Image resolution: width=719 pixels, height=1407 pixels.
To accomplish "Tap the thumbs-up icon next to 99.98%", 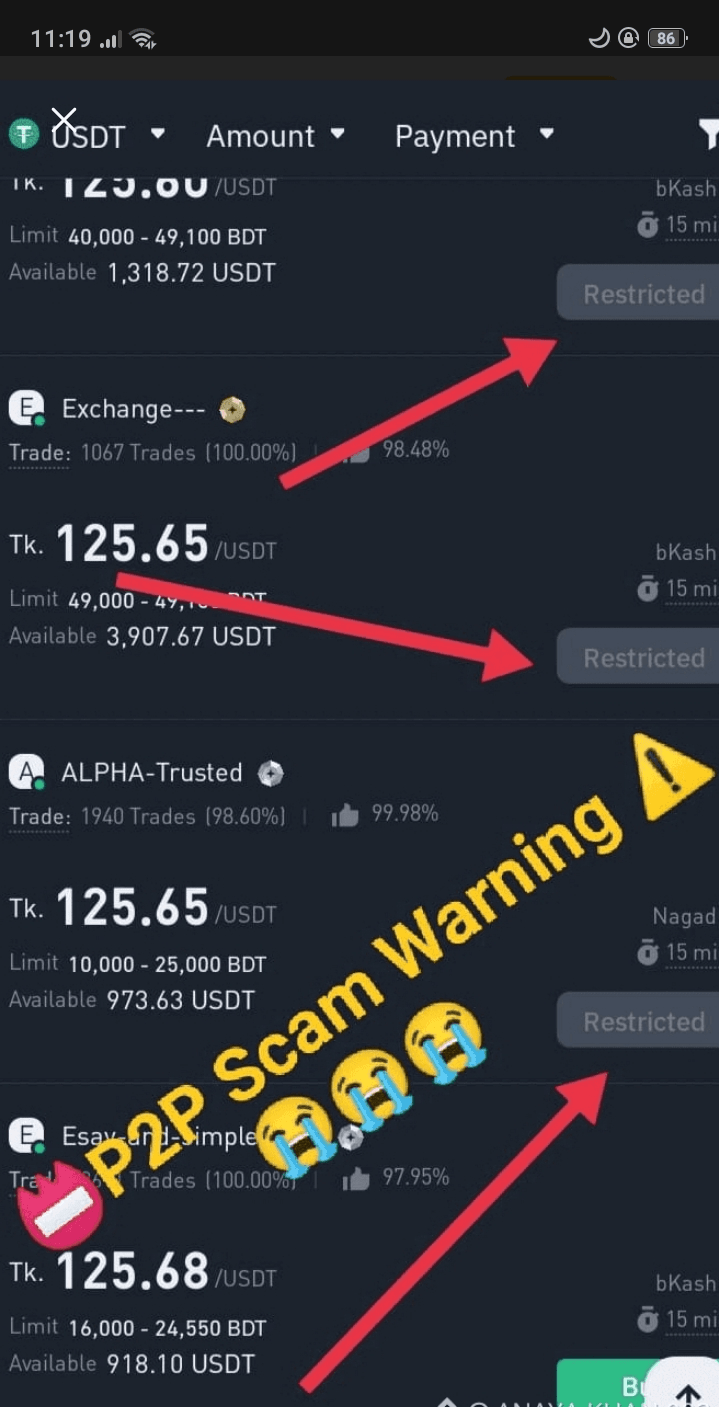I will [345, 816].
